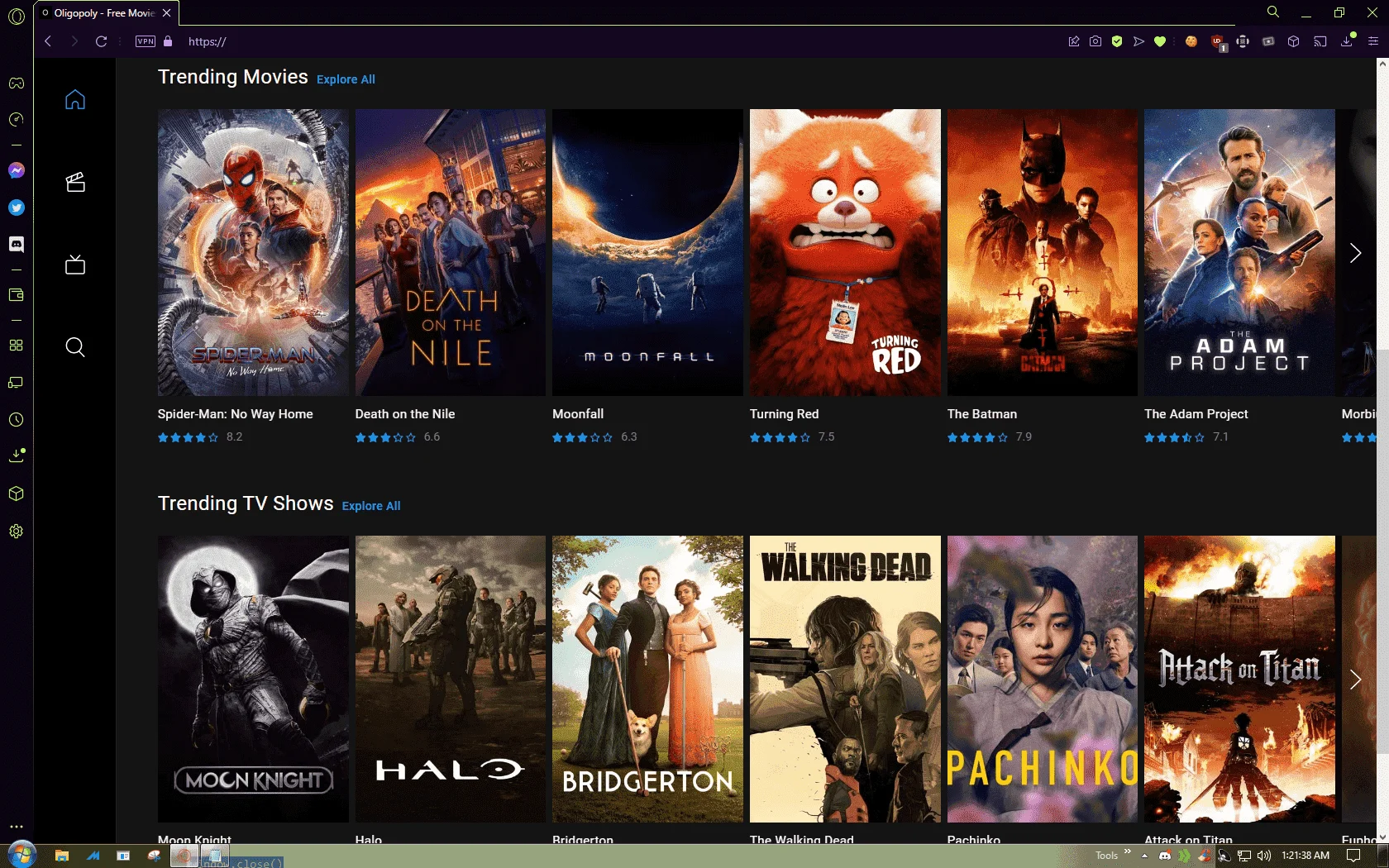Click The Adam Project title text
The image size is (1389, 868).
(x=1196, y=414)
